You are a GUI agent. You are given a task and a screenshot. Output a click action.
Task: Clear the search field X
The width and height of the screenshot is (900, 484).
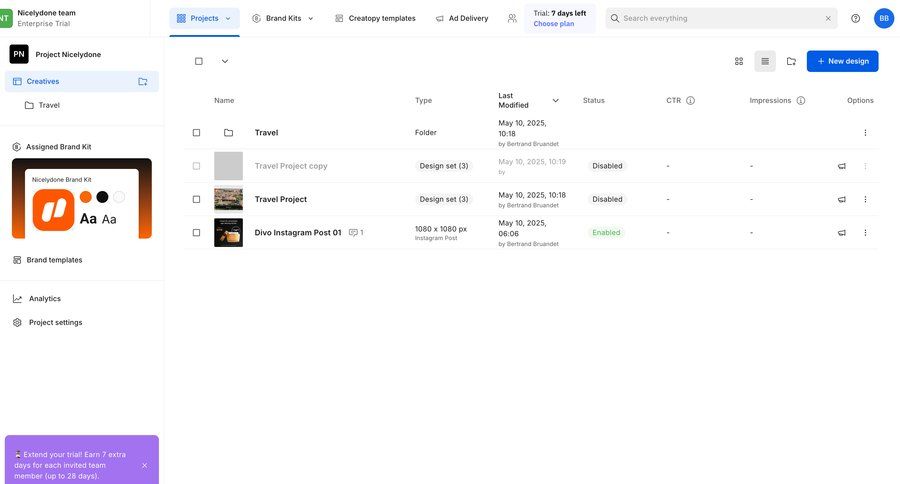point(828,18)
